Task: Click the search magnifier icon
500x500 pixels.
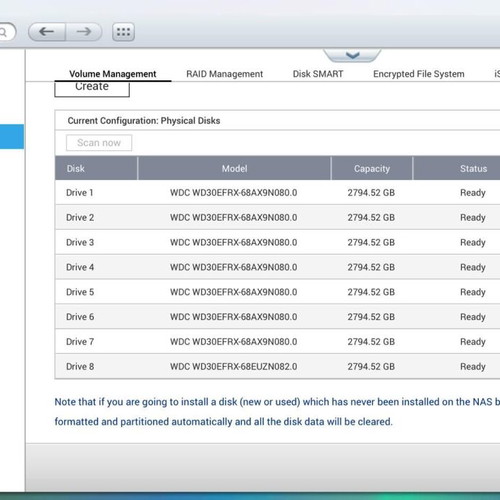Action: click(x=3, y=32)
